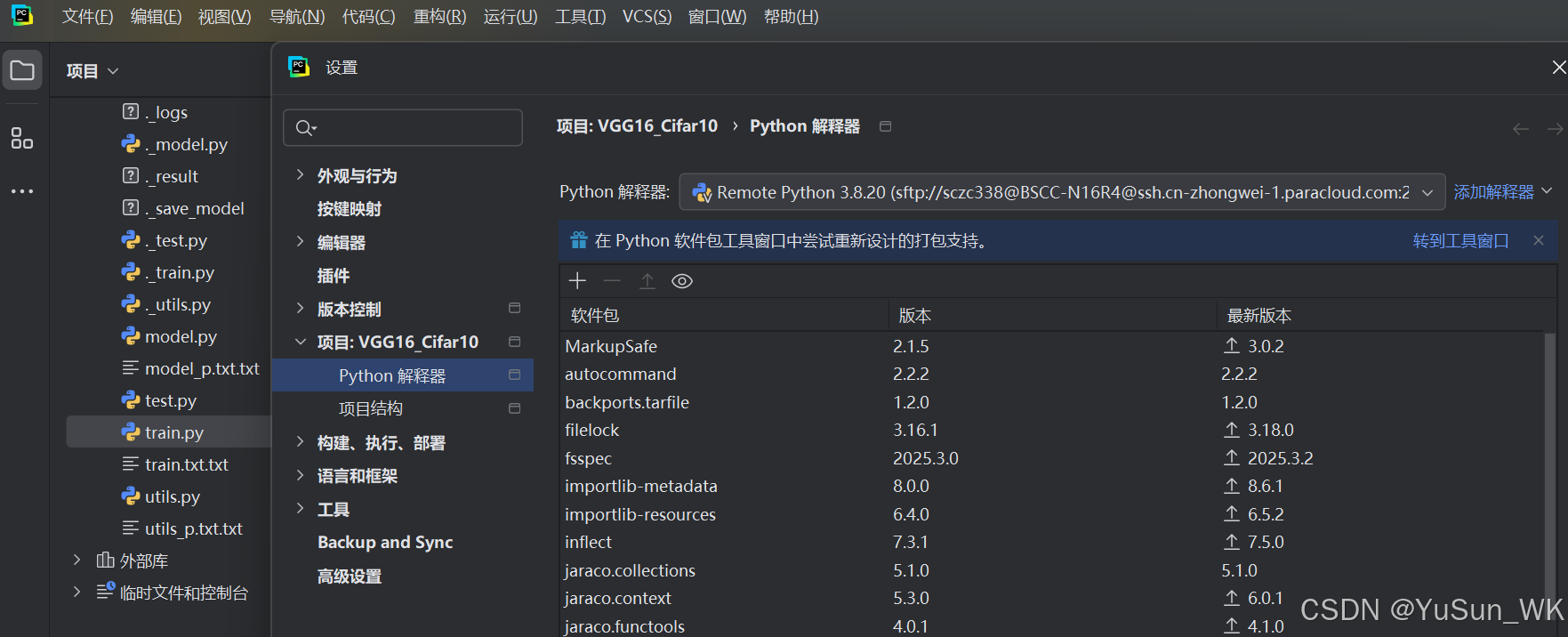
Task: Expand the 外观与行为 settings section
Action: click(300, 175)
